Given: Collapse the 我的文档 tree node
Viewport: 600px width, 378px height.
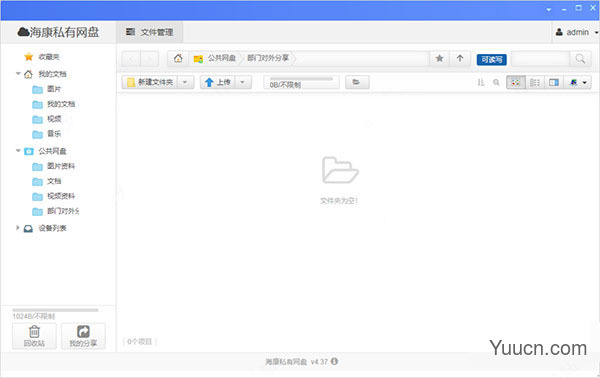Looking at the screenshot, I should click(x=18, y=73).
